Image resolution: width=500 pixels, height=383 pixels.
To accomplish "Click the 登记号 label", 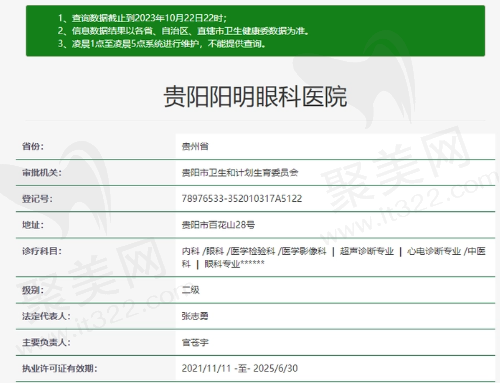I will tap(37, 199).
